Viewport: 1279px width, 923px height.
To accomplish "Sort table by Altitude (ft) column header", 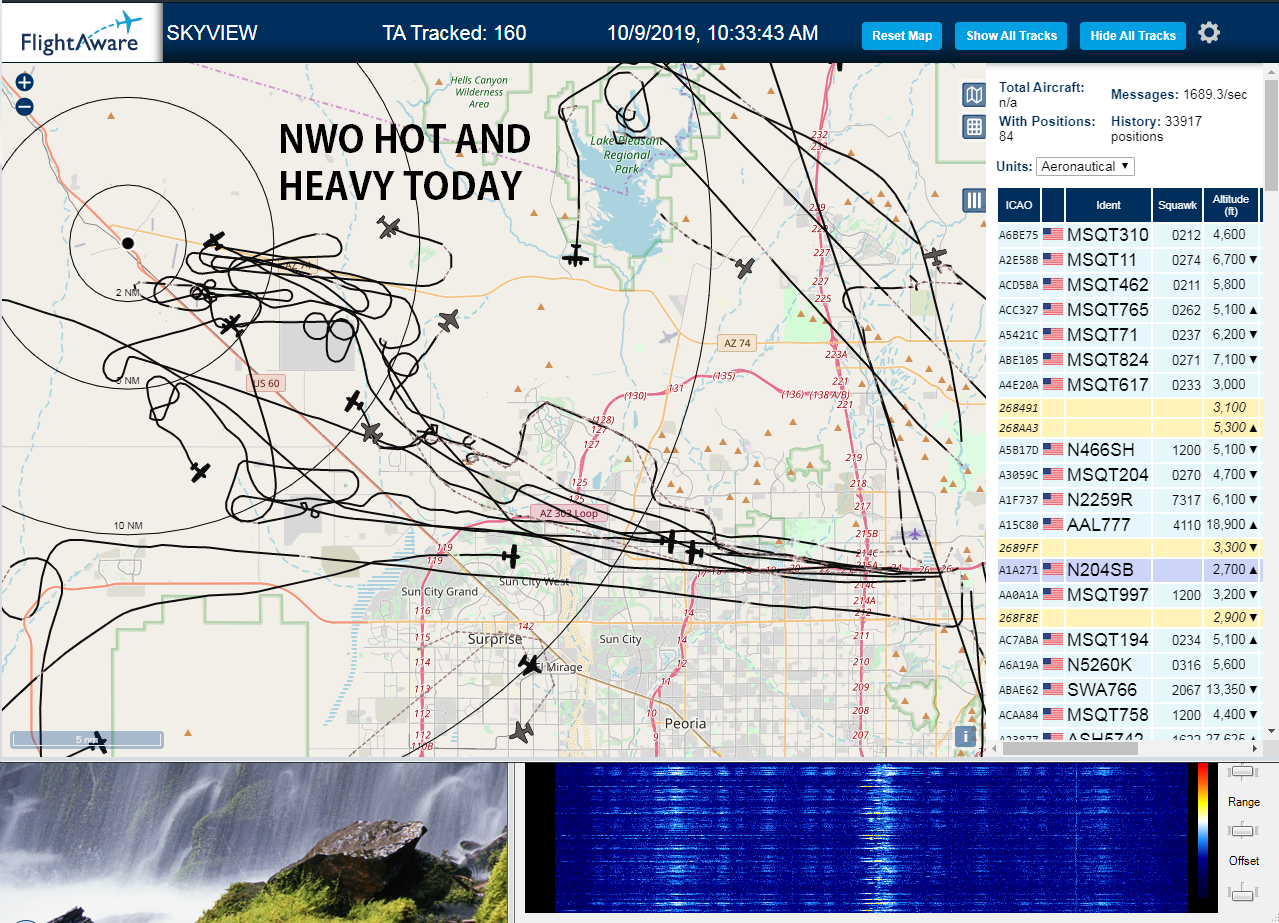I will 1231,205.
